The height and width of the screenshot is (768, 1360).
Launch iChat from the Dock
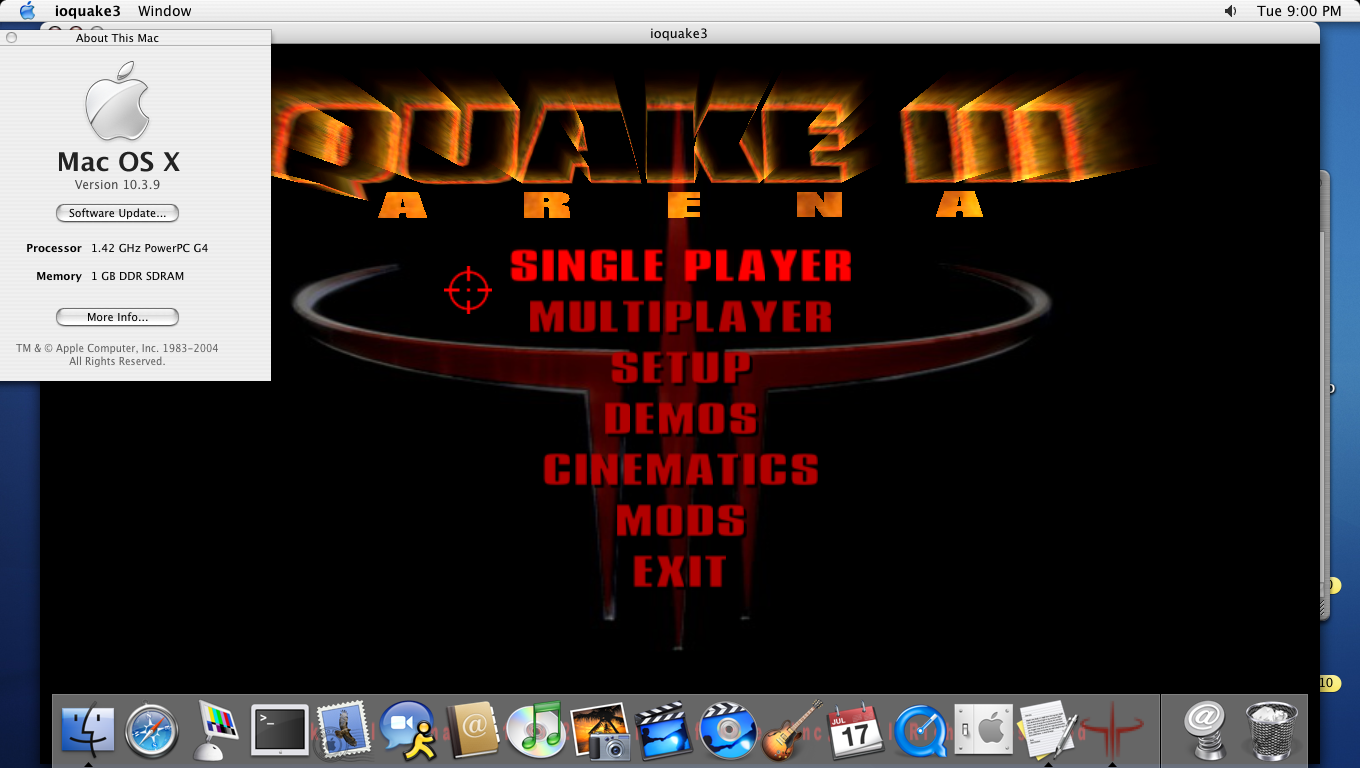point(407,730)
